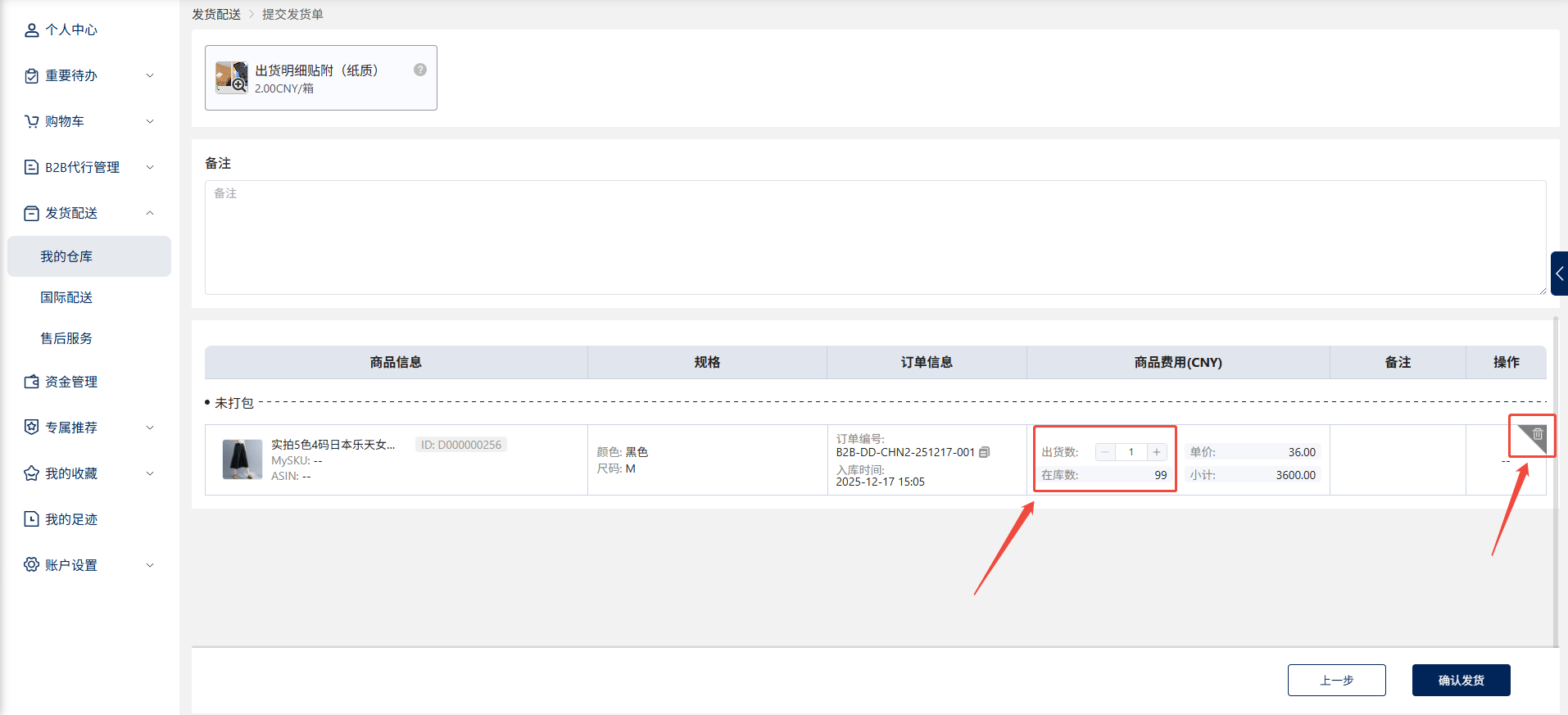Decrease 出货数 with minus button
1568x715 pixels.
(1105, 452)
